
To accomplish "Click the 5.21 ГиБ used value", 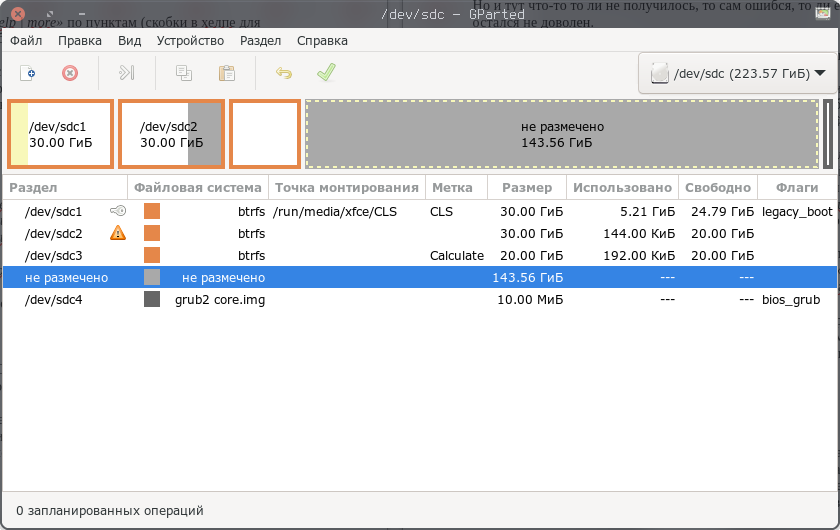I will pyautogui.click(x=647, y=212).
